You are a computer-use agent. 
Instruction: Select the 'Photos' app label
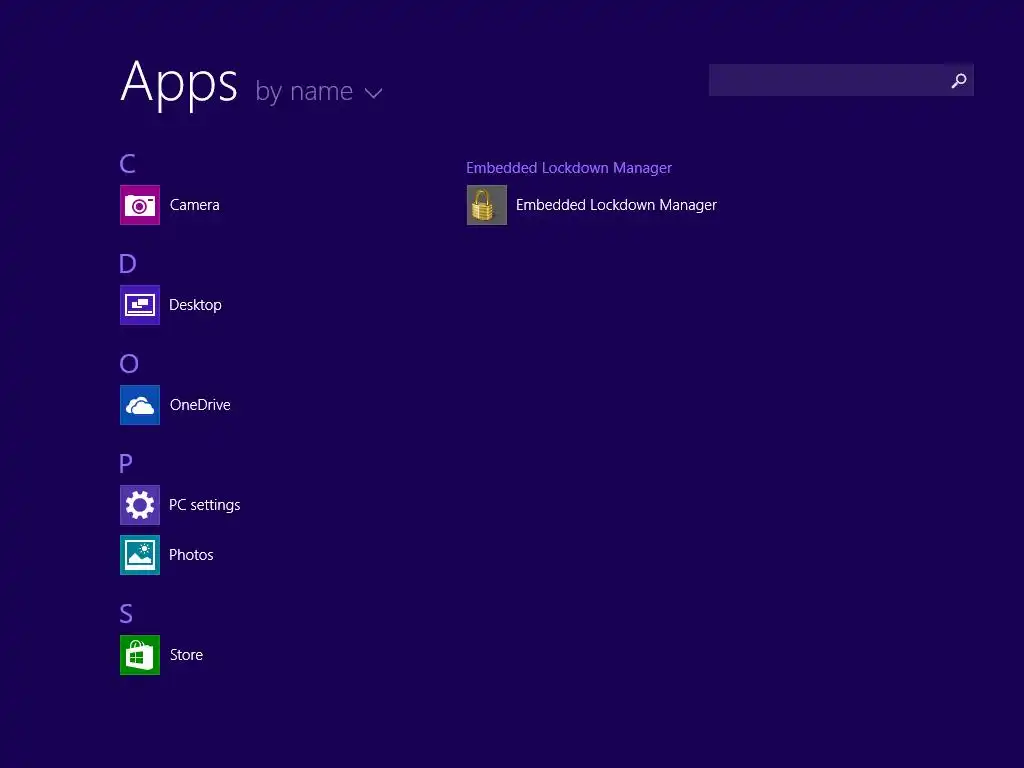(x=191, y=555)
